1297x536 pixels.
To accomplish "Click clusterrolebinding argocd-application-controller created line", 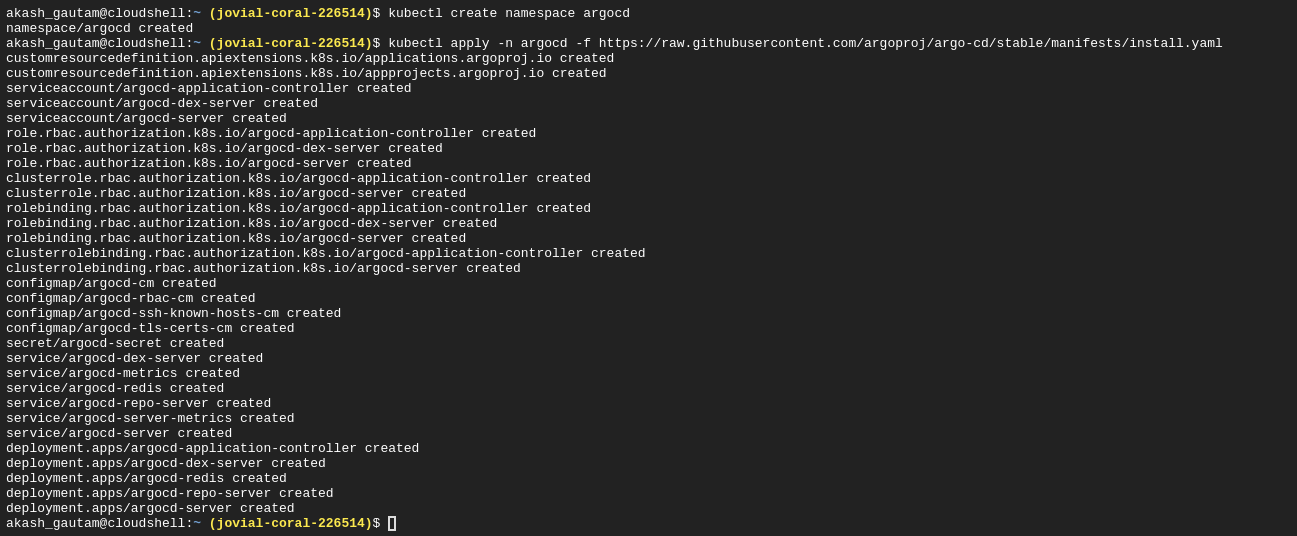I will (x=326, y=253).
